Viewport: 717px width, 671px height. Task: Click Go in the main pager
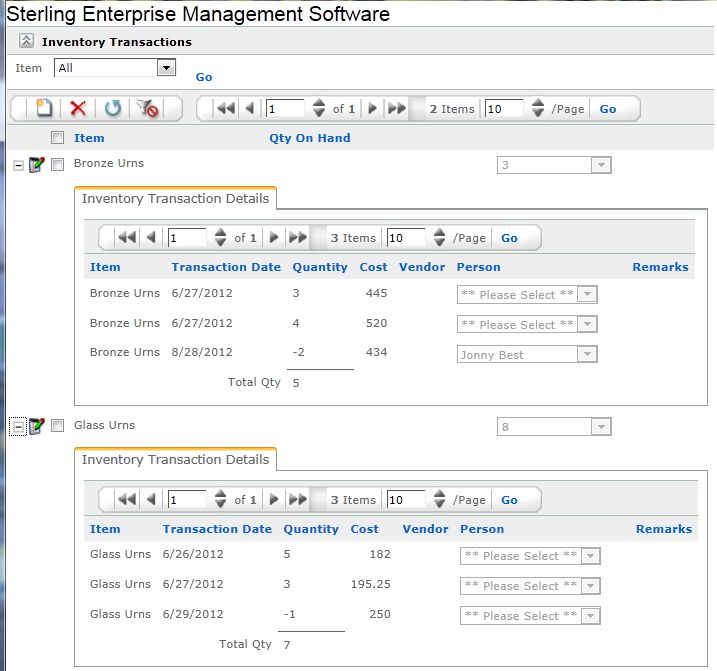pos(608,109)
